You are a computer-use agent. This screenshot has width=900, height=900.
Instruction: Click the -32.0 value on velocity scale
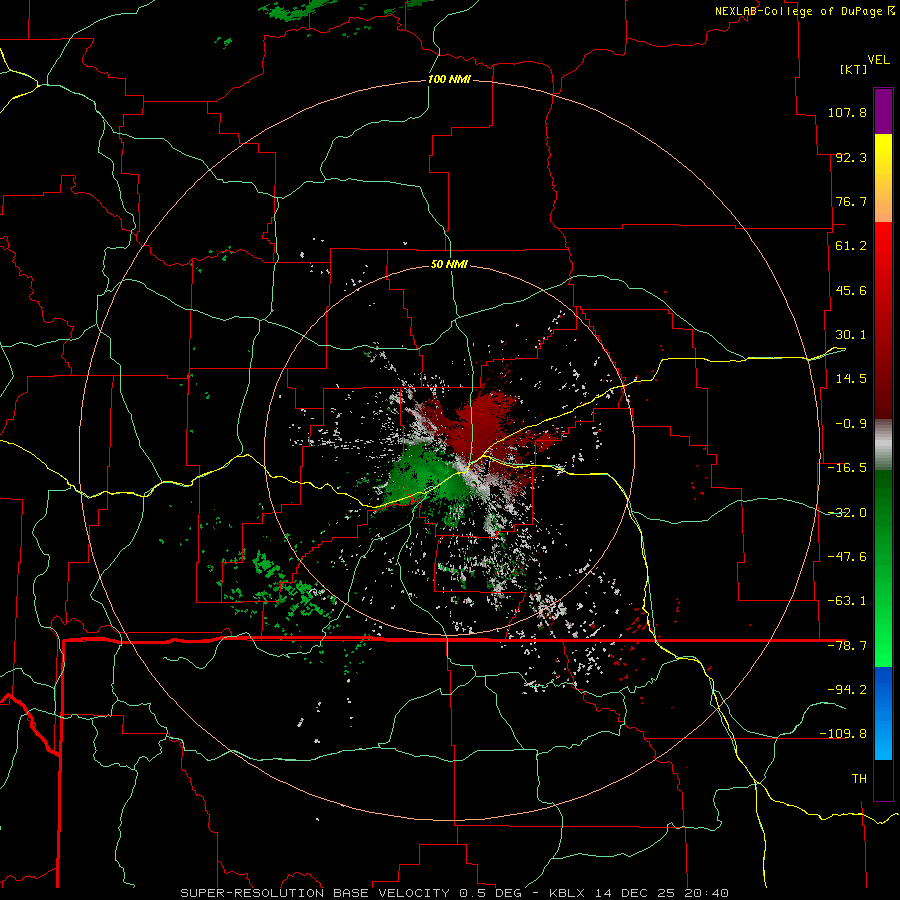(847, 513)
